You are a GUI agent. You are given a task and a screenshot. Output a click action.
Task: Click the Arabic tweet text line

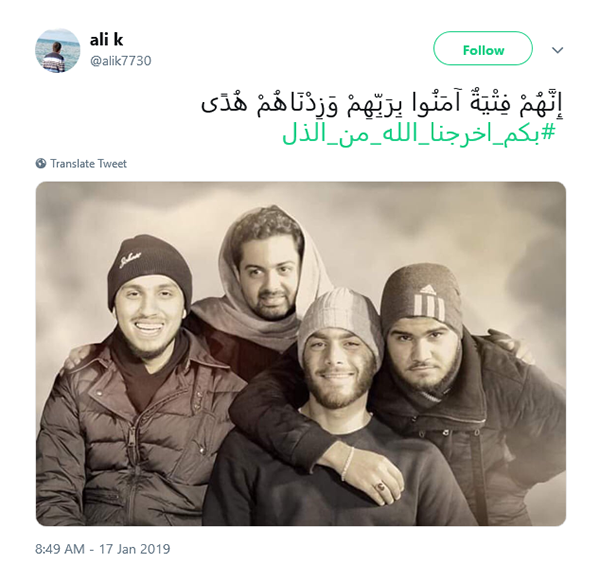coord(382,104)
